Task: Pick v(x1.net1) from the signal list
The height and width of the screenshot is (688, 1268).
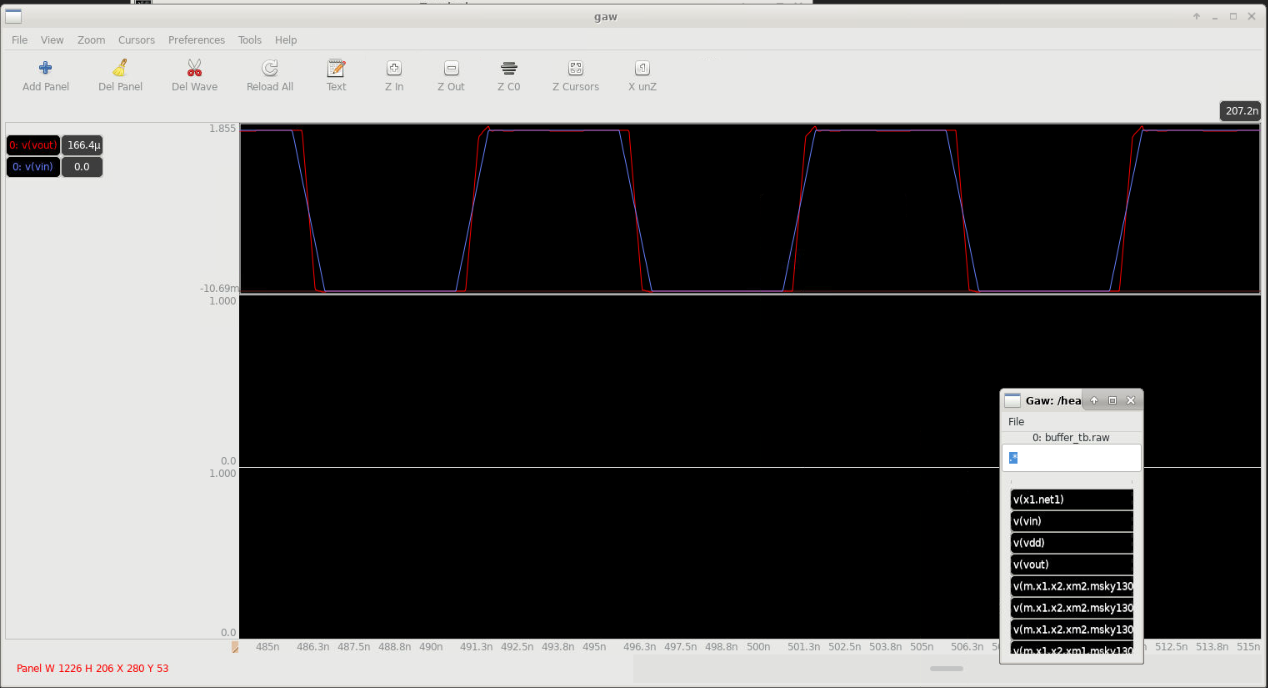Action: click(x=1072, y=499)
